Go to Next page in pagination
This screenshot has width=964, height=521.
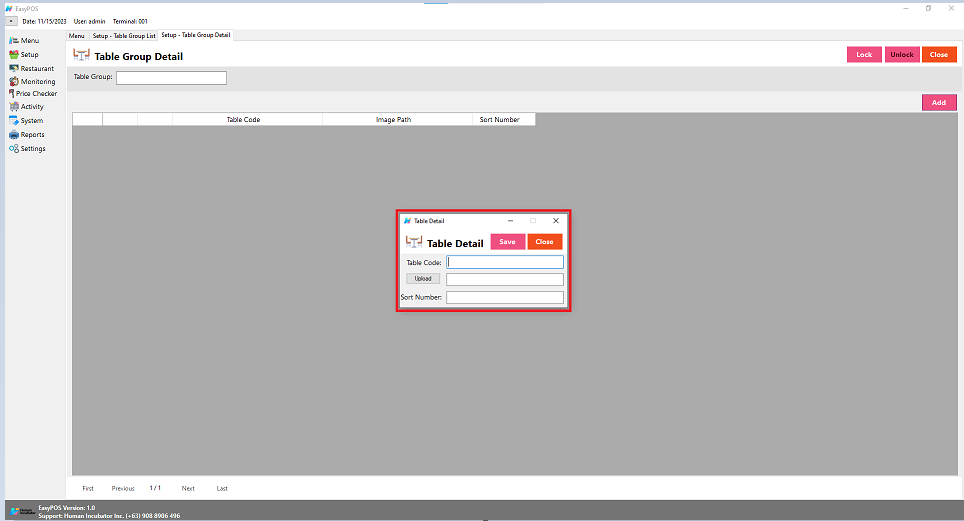(x=188, y=488)
